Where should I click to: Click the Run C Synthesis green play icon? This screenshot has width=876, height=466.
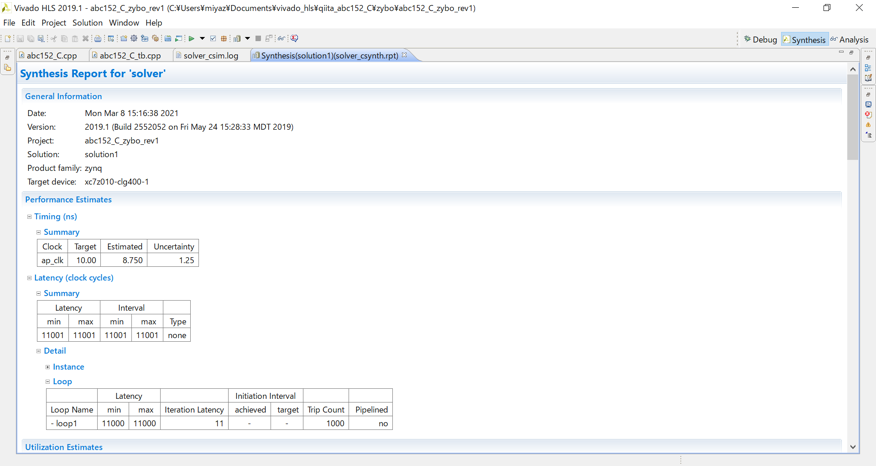point(192,39)
